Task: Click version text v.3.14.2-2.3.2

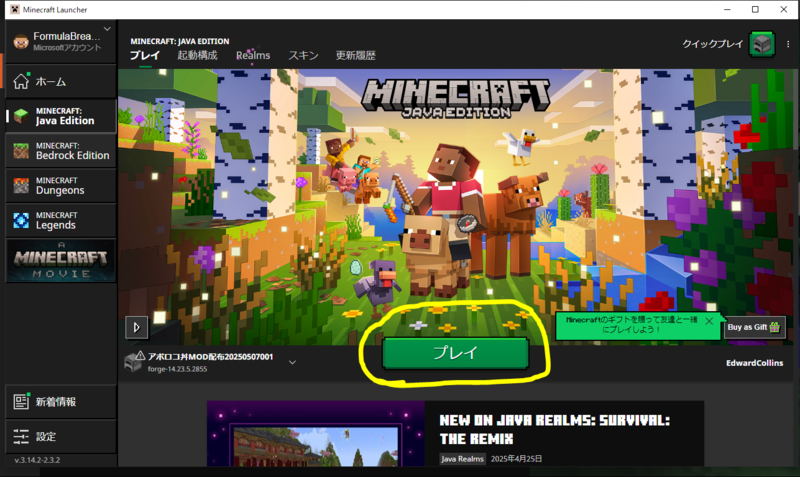Action: point(37,460)
